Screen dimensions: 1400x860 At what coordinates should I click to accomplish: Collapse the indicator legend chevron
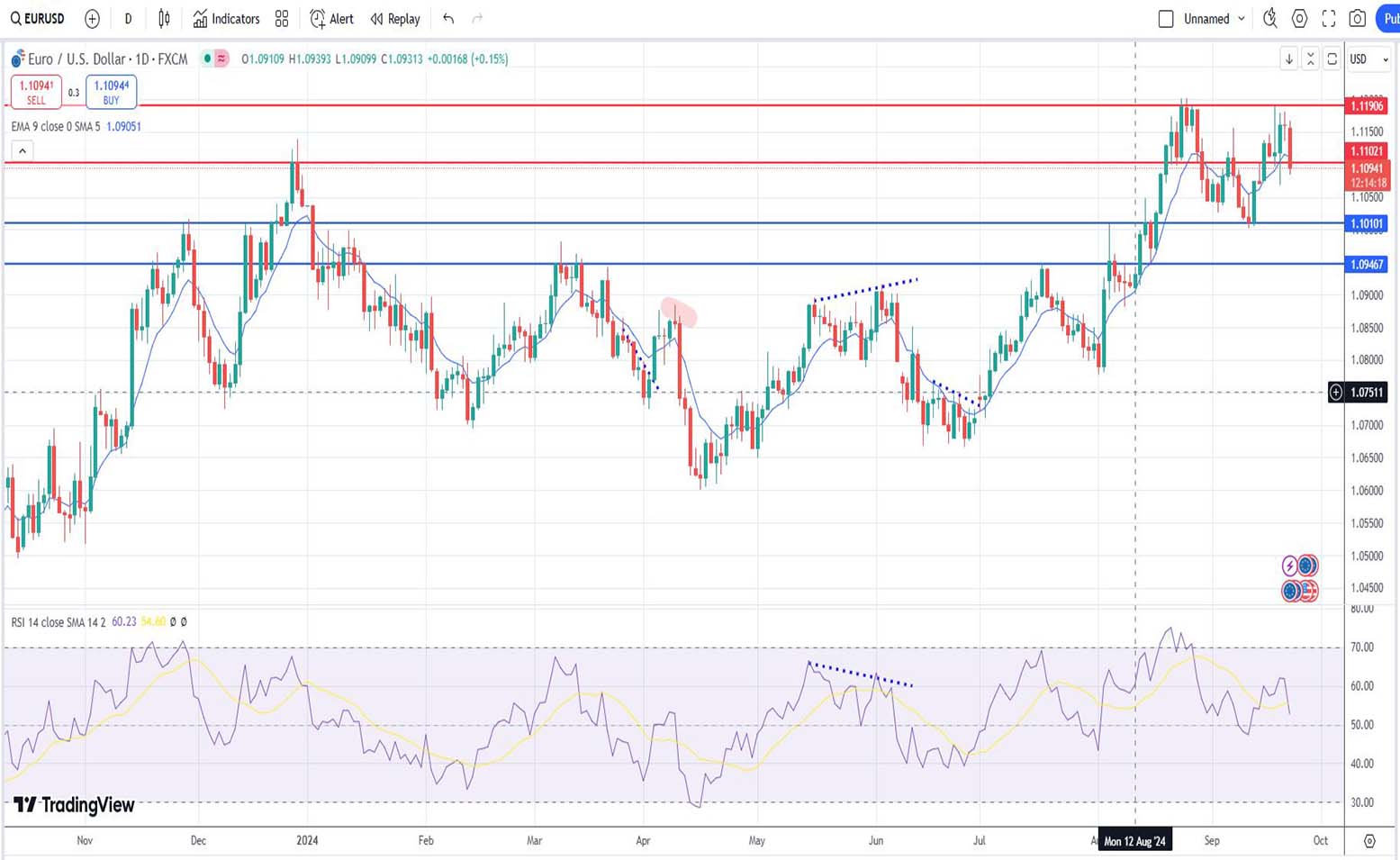point(23,150)
